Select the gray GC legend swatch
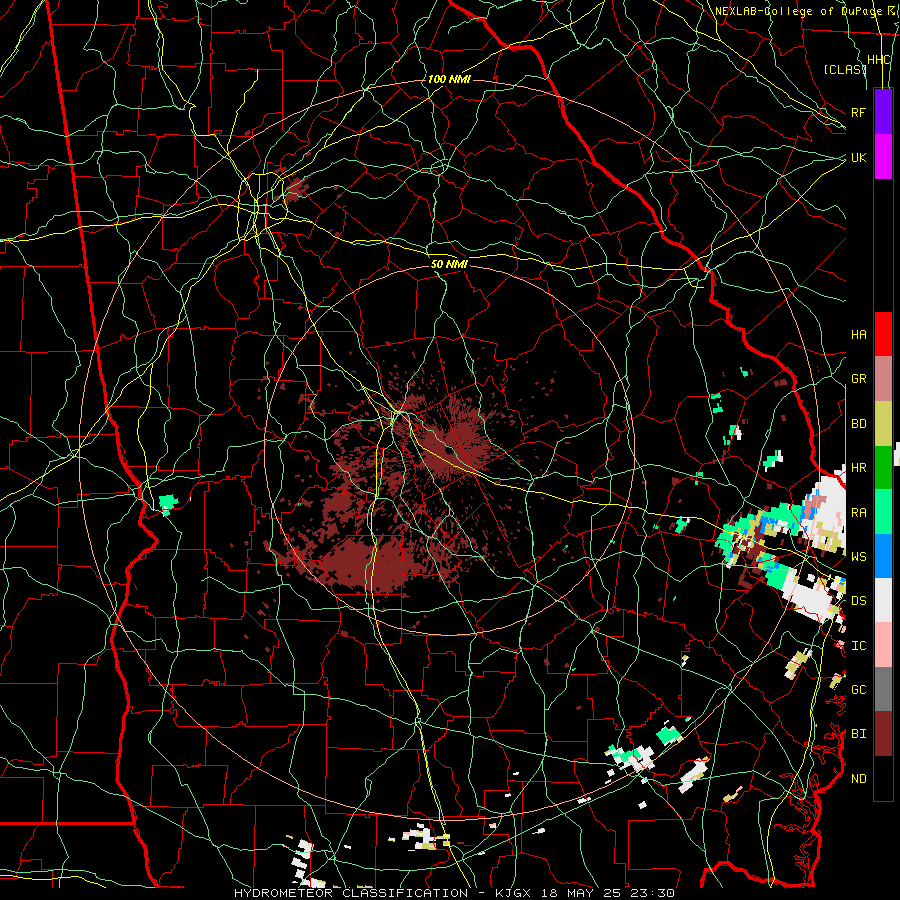Viewport: 900px width, 900px height. (x=883, y=689)
